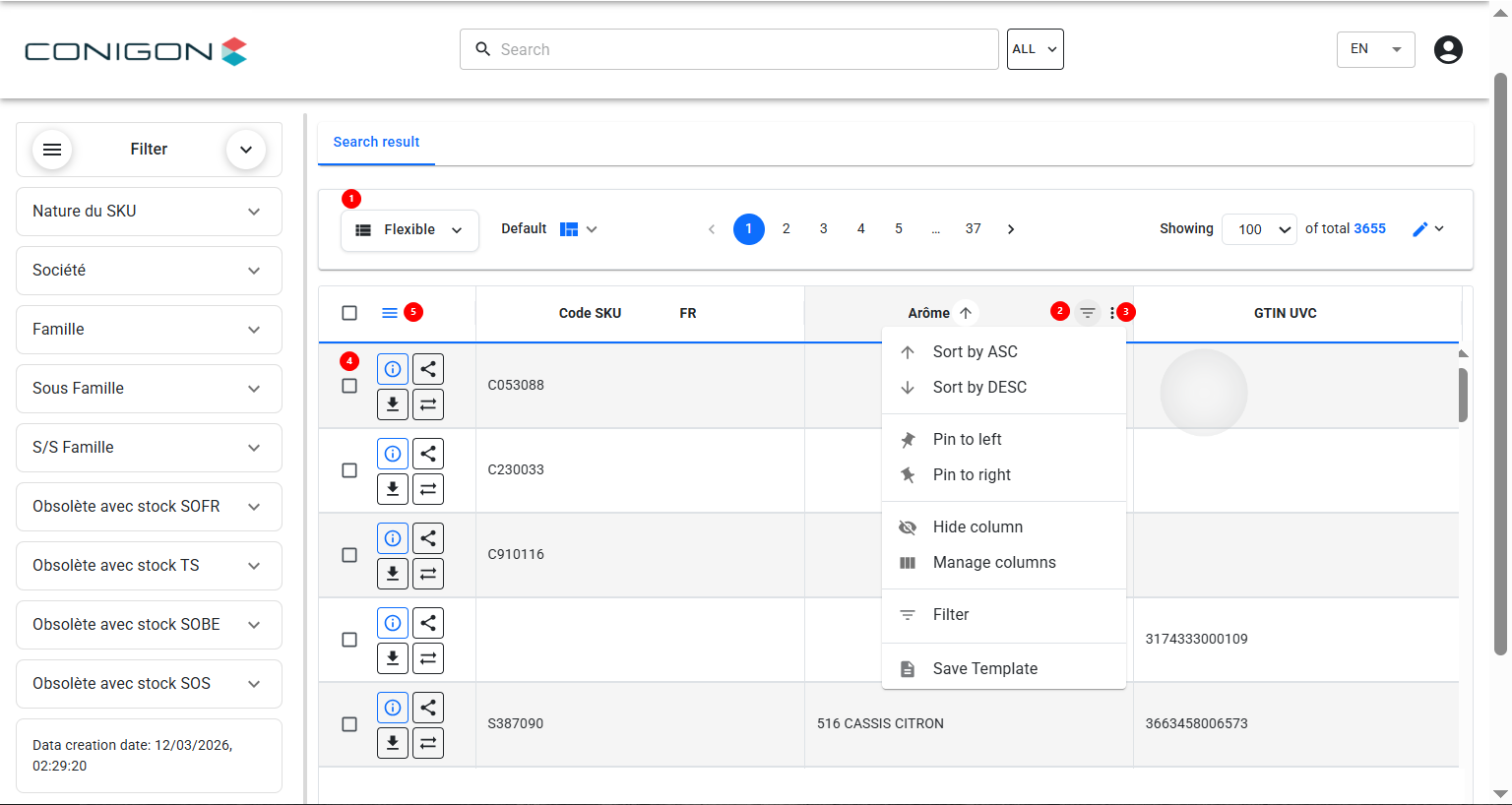
Task: Open the user account profile icon
Action: coord(1448,49)
